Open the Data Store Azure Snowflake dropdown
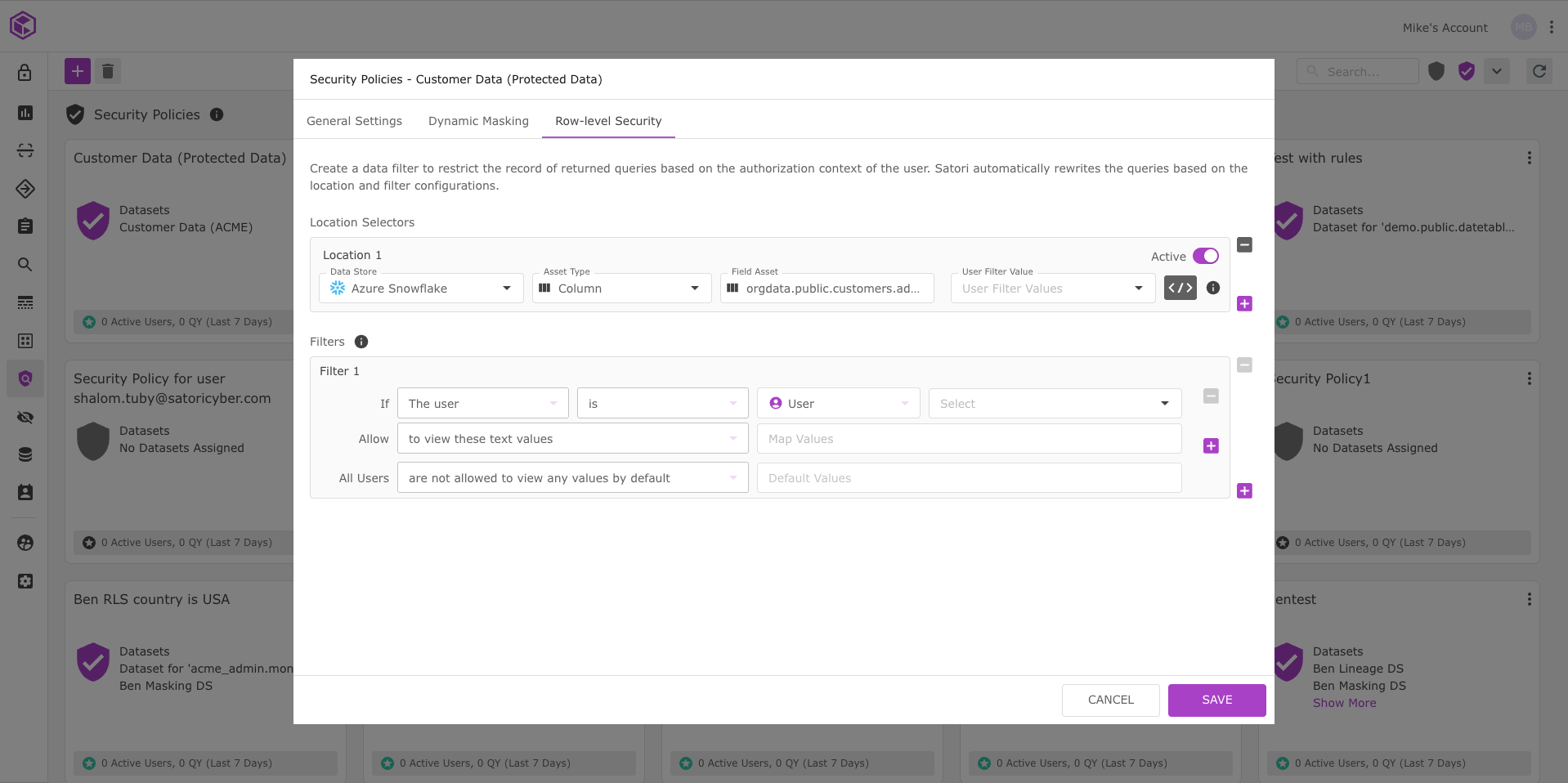 421,289
